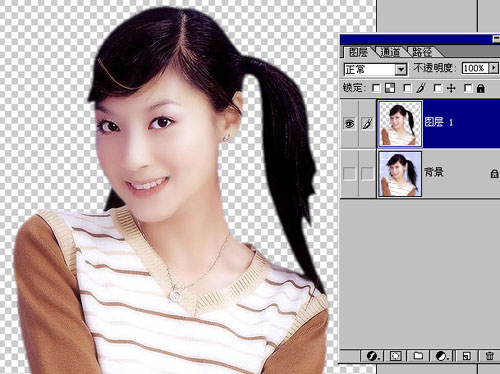
Task: Expand the 不透明度 opacity slider arrow
Action: coord(494,68)
